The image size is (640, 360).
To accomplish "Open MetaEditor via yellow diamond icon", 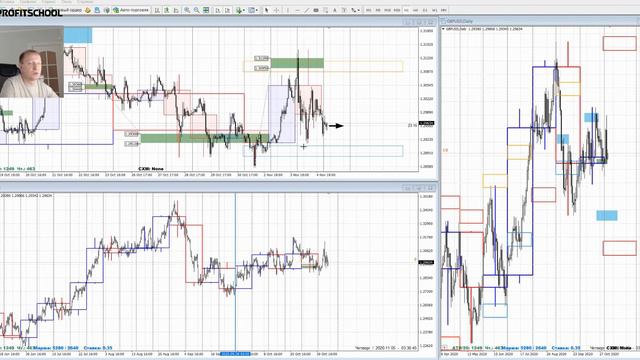I will tap(88, 10).
